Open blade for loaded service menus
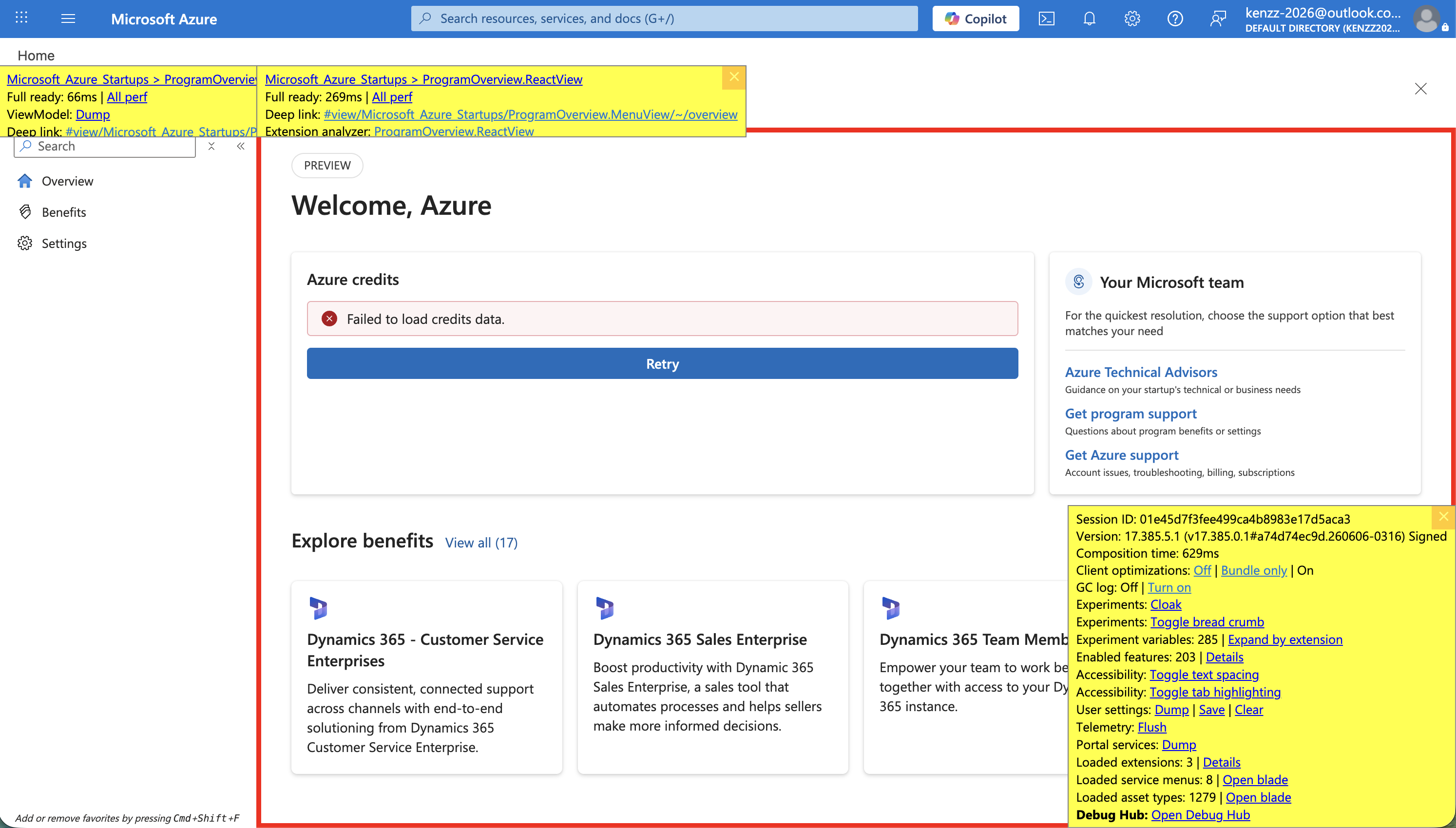The height and width of the screenshot is (828, 1456). pos(1255,780)
